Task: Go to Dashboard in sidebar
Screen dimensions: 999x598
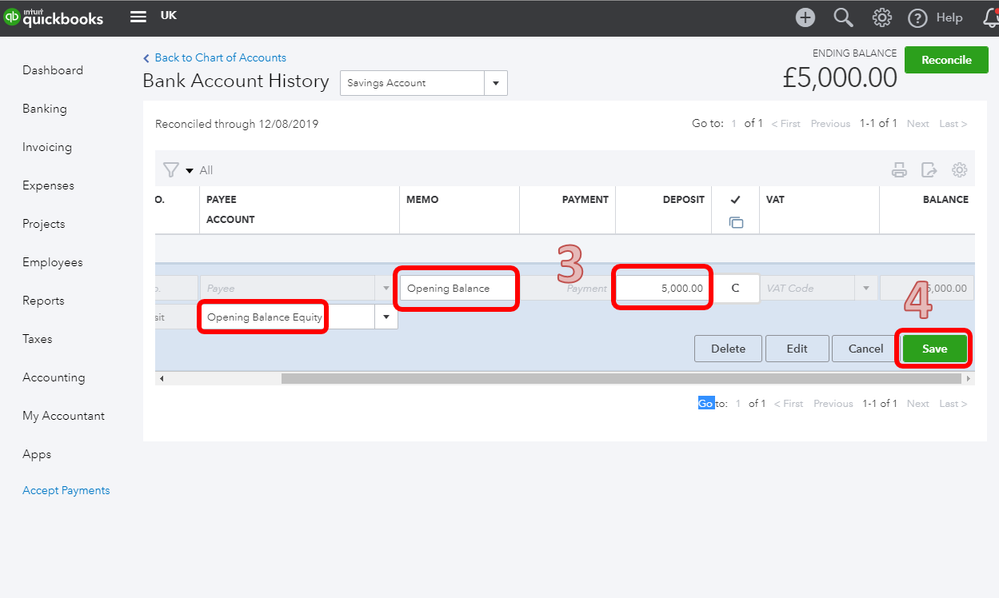Action: [x=53, y=70]
